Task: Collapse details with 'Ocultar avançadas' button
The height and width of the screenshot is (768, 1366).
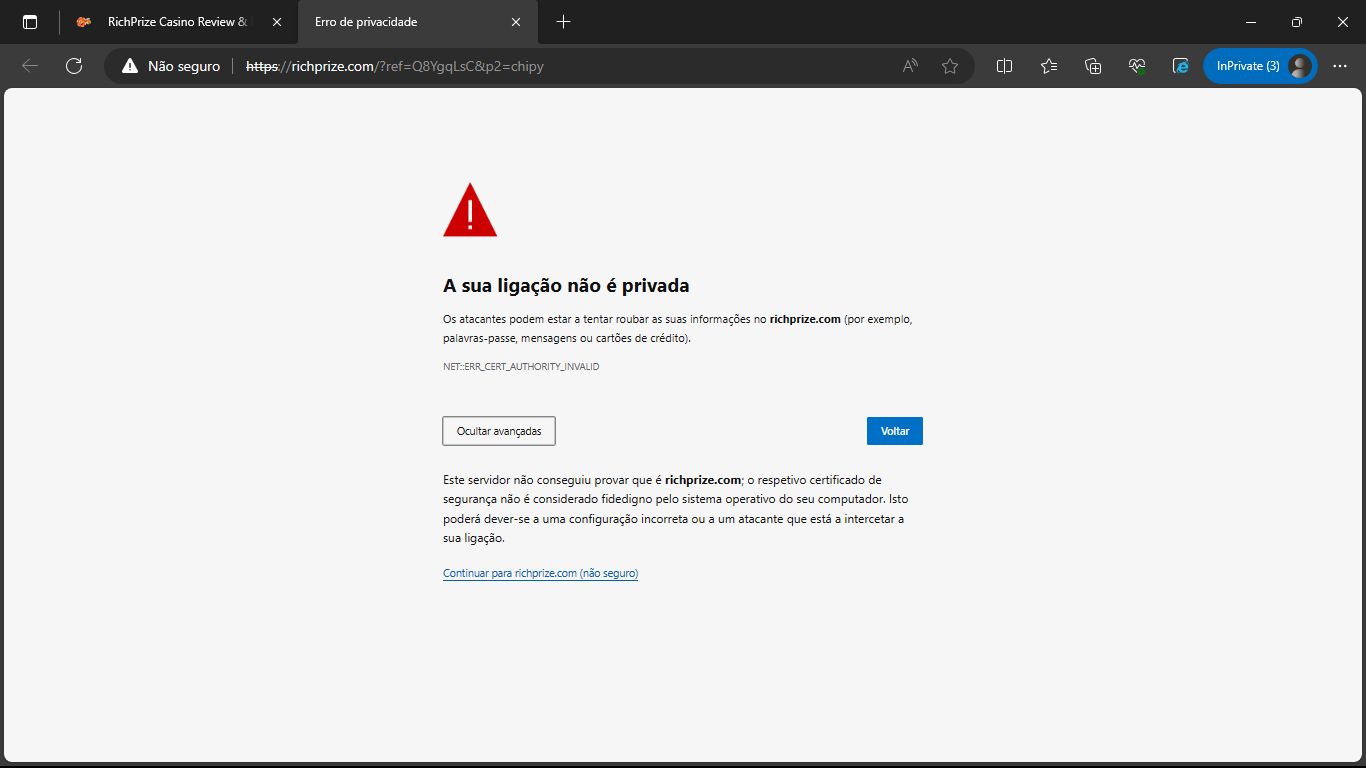Action: coord(499,431)
